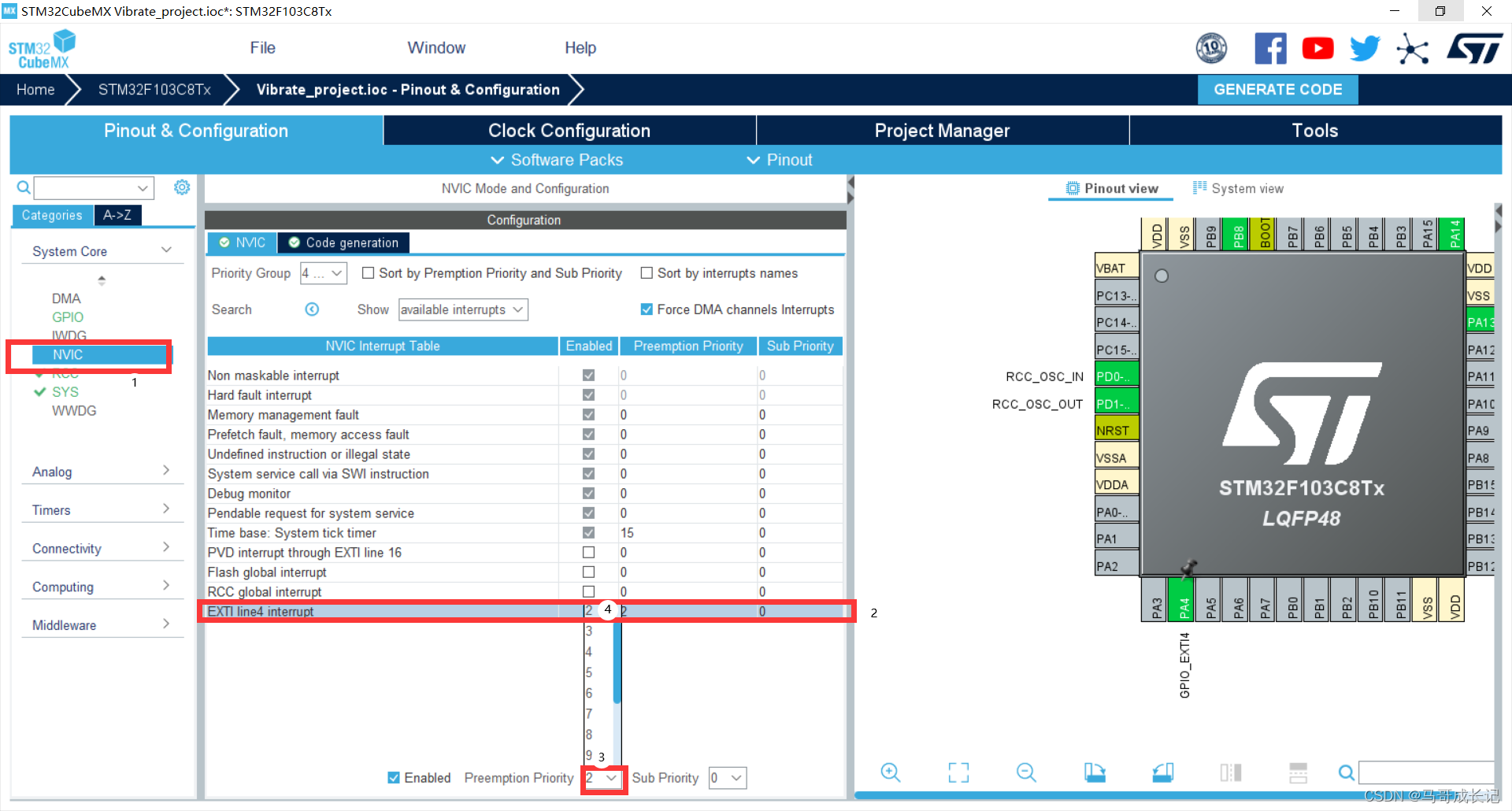Uncheck the bottom Enabled checkbox
Viewport: 1512px width, 811px height.
click(x=394, y=778)
